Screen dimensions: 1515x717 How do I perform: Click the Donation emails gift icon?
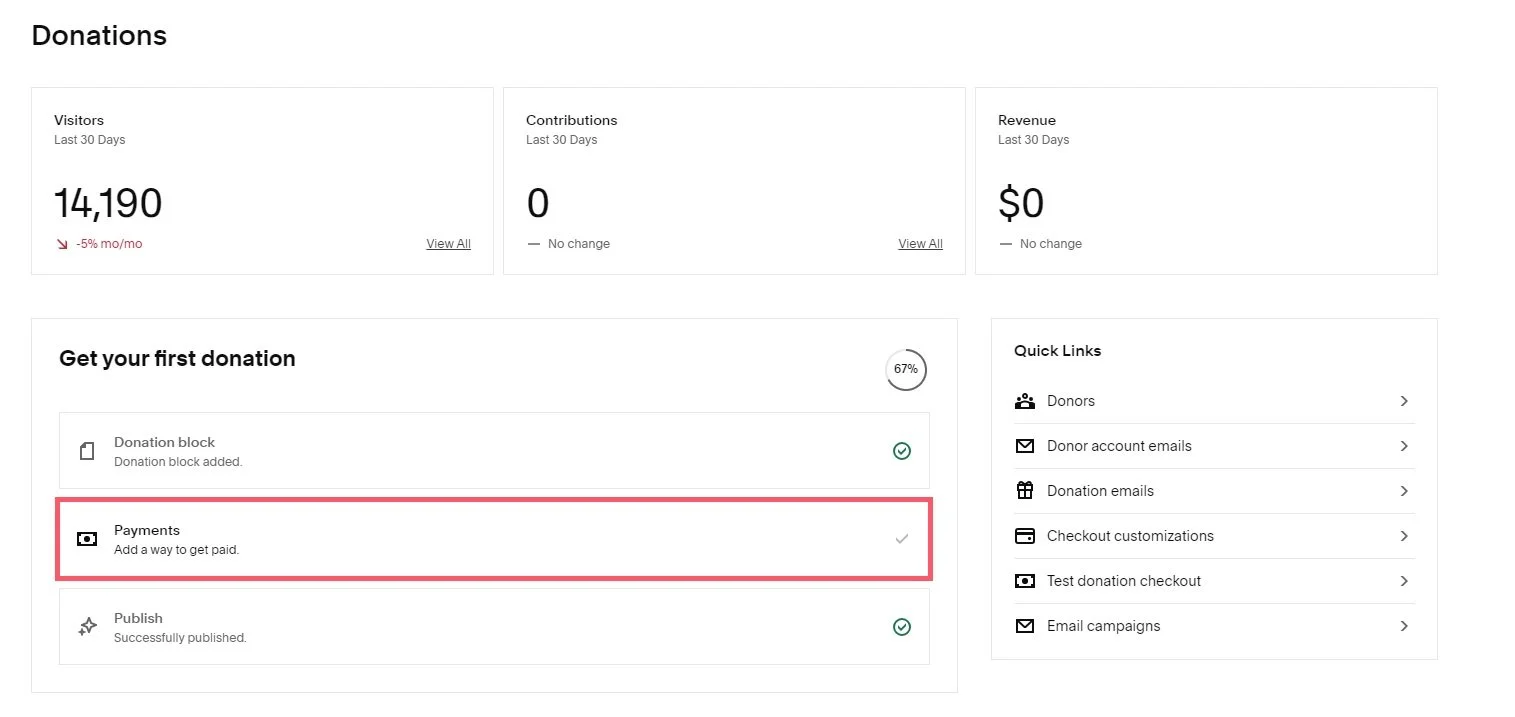click(1024, 490)
